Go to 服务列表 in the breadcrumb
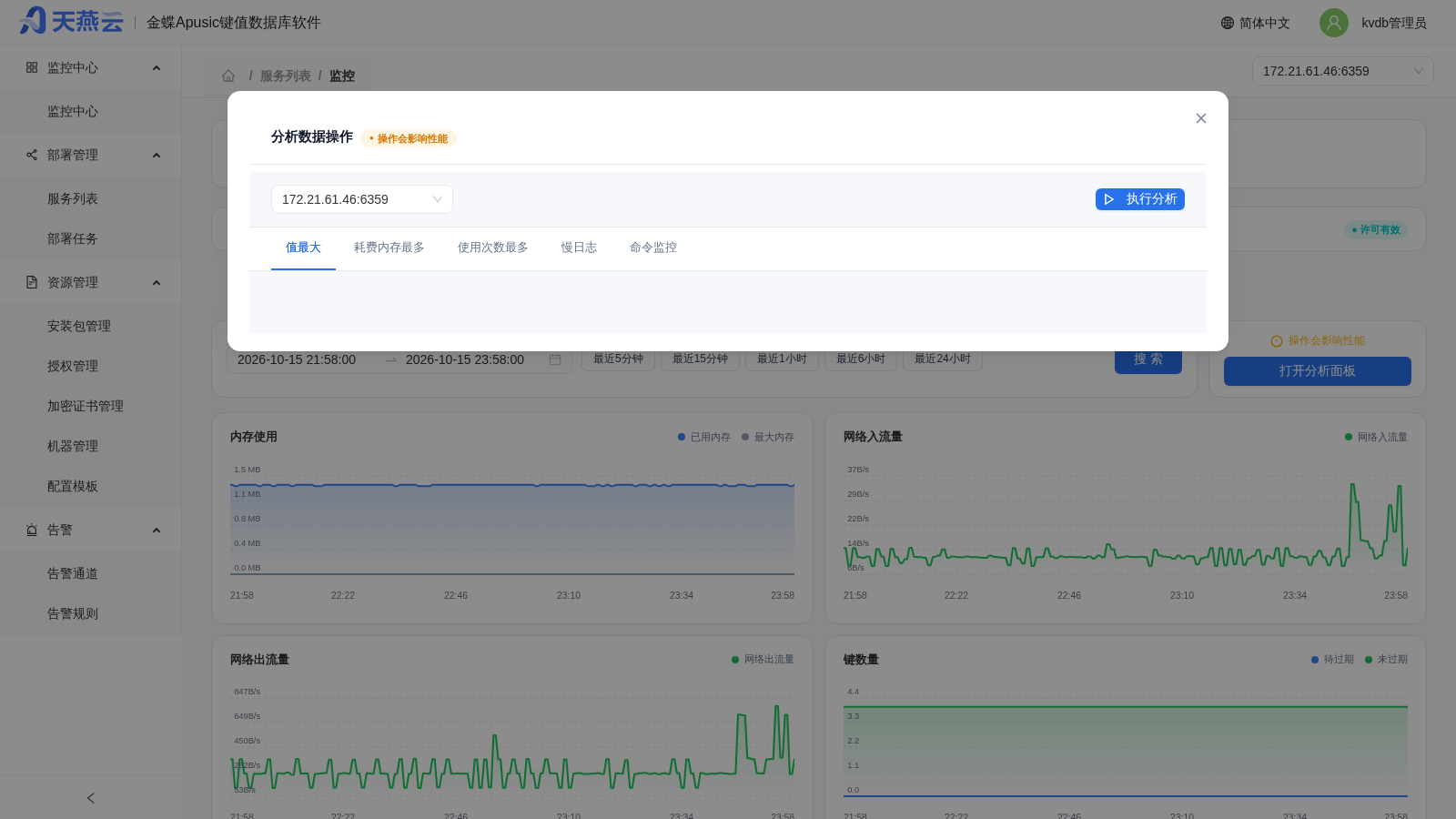This screenshot has width=1456, height=819. pyautogui.click(x=286, y=76)
